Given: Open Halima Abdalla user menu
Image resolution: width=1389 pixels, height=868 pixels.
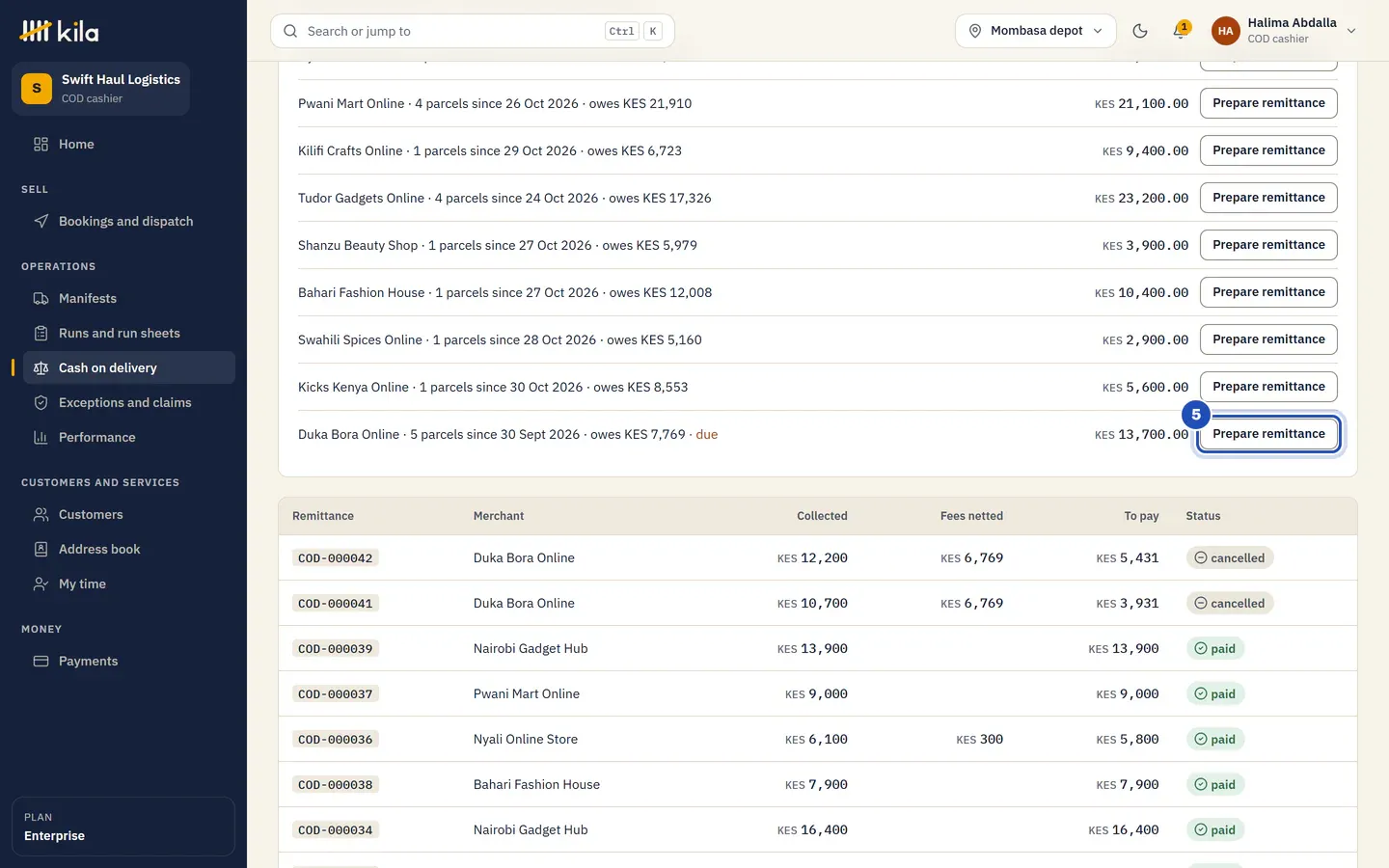Looking at the screenshot, I should (1285, 31).
